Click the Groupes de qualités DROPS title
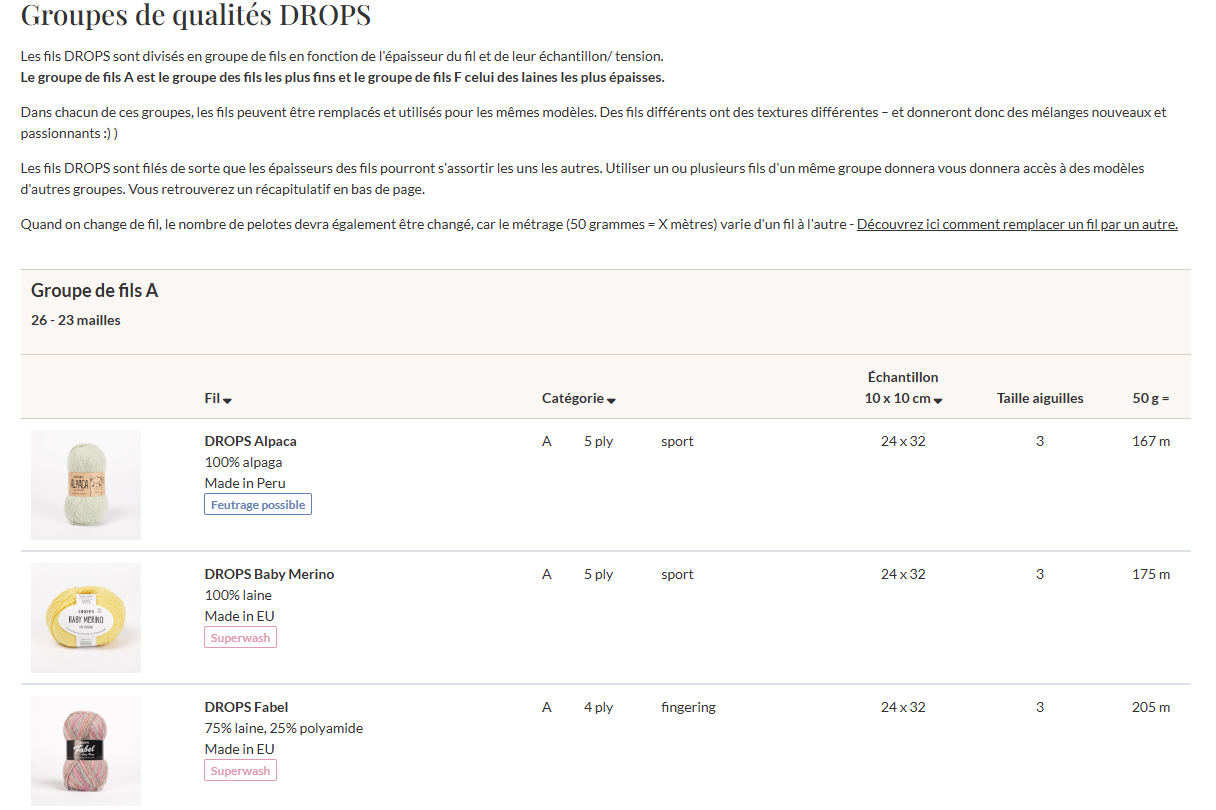The width and height of the screenshot is (1216, 810). click(196, 15)
